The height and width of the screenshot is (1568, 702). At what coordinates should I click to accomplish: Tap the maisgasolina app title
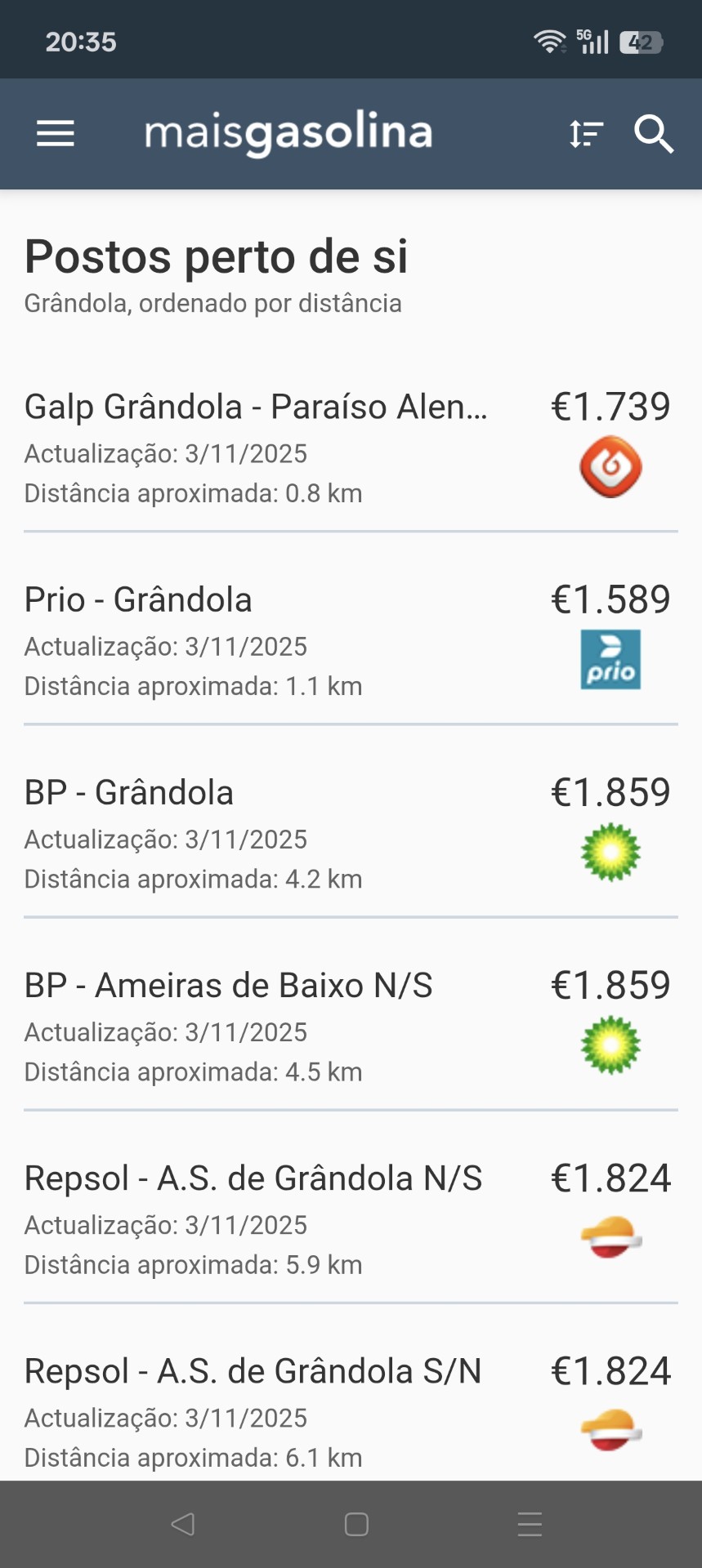(288, 133)
